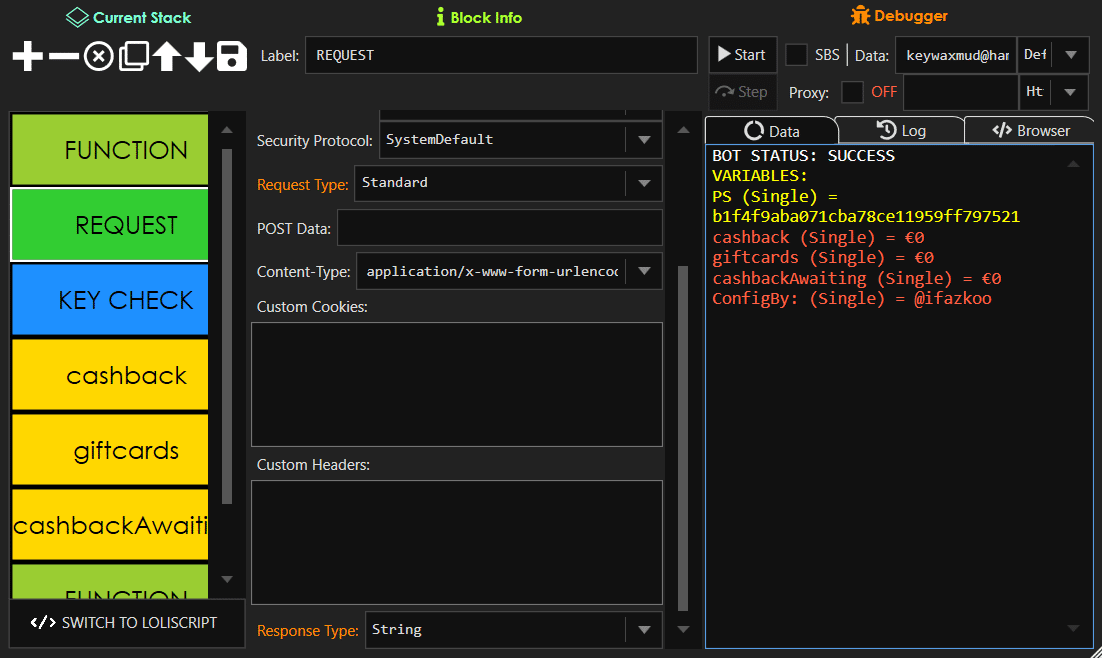Click Switch to LoliScript button
This screenshot has width=1102, height=658.
click(x=126, y=622)
